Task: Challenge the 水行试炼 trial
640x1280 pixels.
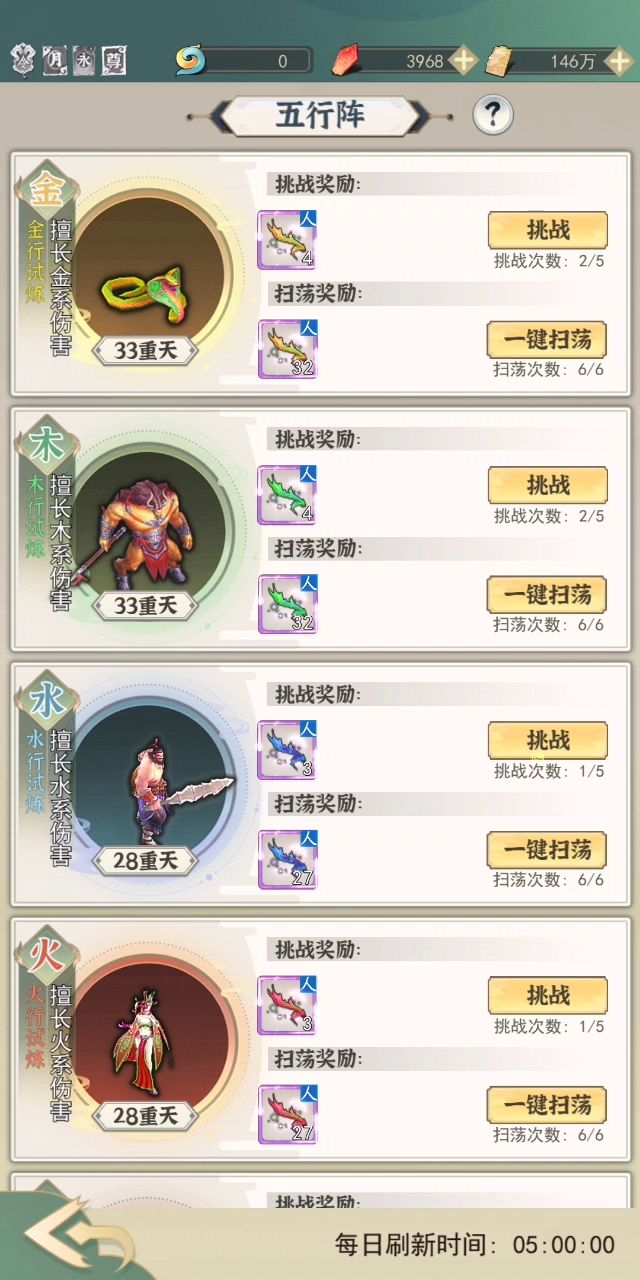Action: pyautogui.click(x=548, y=740)
